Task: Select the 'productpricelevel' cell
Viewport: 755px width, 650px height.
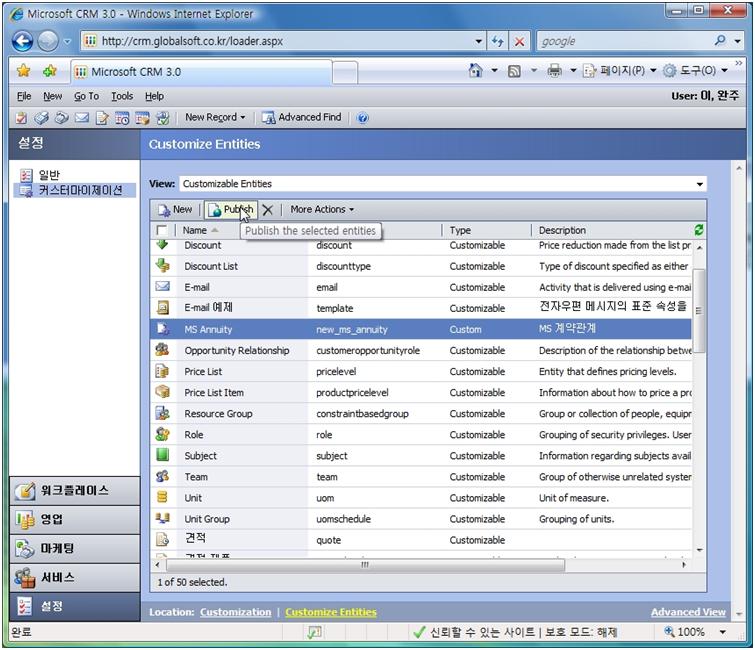Action: click(x=352, y=393)
